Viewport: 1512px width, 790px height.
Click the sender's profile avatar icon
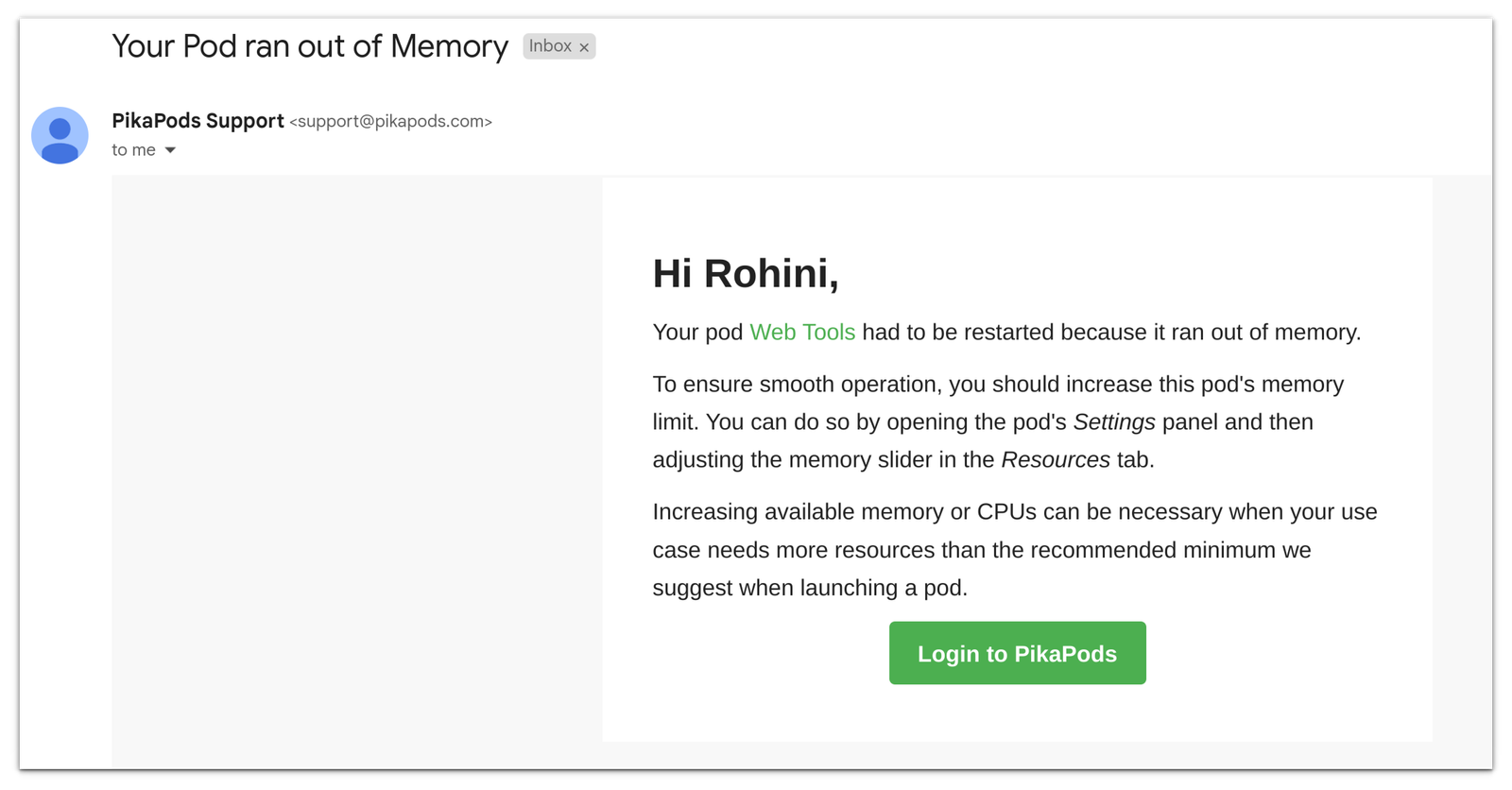(x=60, y=135)
